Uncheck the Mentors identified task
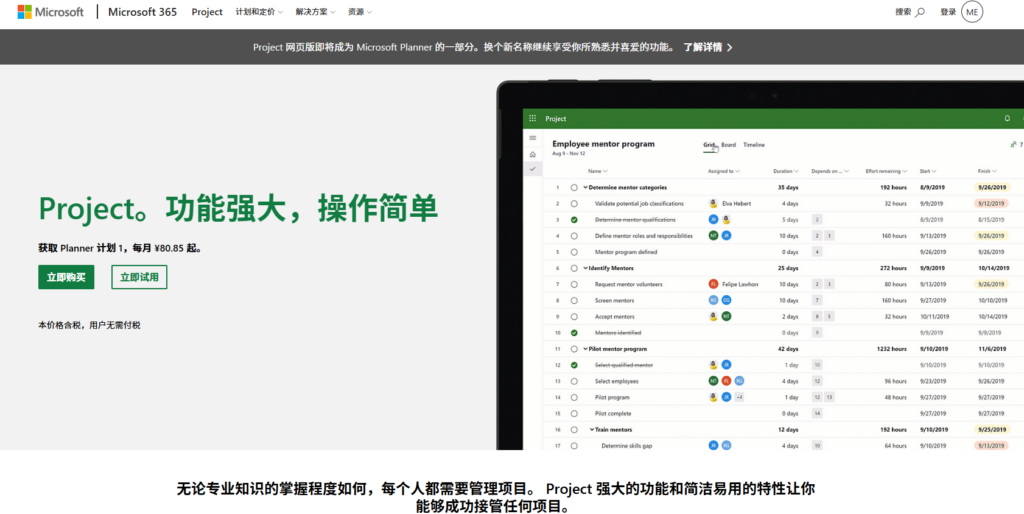The image size is (1024, 514). coord(574,332)
